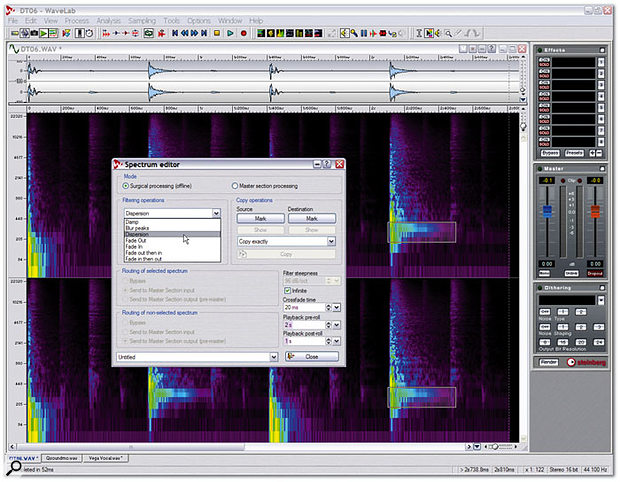Adjust the red right master fader
Image resolution: width=620 pixels, height=482 pixels.
[x=595, y=212]
